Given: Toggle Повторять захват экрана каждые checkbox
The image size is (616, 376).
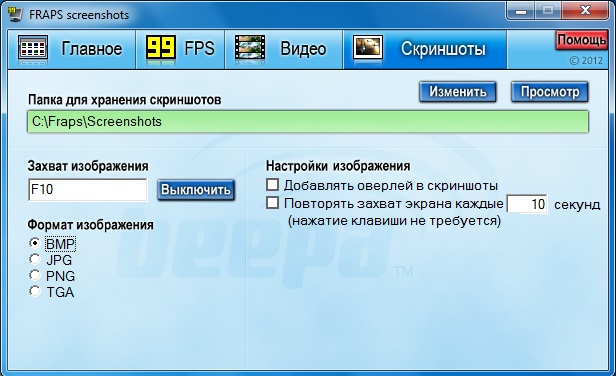Looking at the screenshot, I should (x=272, y=203).
